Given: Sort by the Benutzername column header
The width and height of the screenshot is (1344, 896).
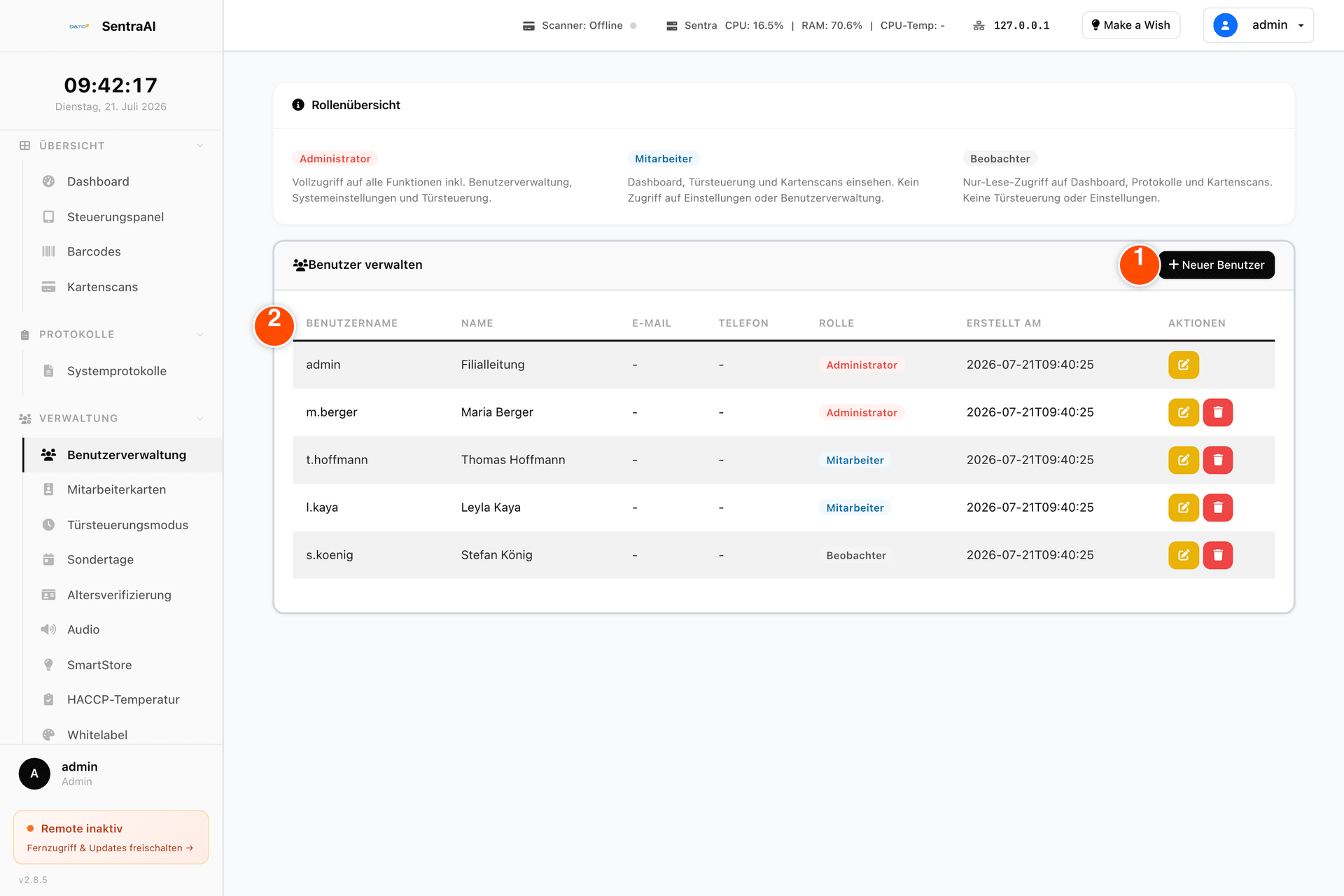Looking at the screenshot, I should click(x=351, y=323).
